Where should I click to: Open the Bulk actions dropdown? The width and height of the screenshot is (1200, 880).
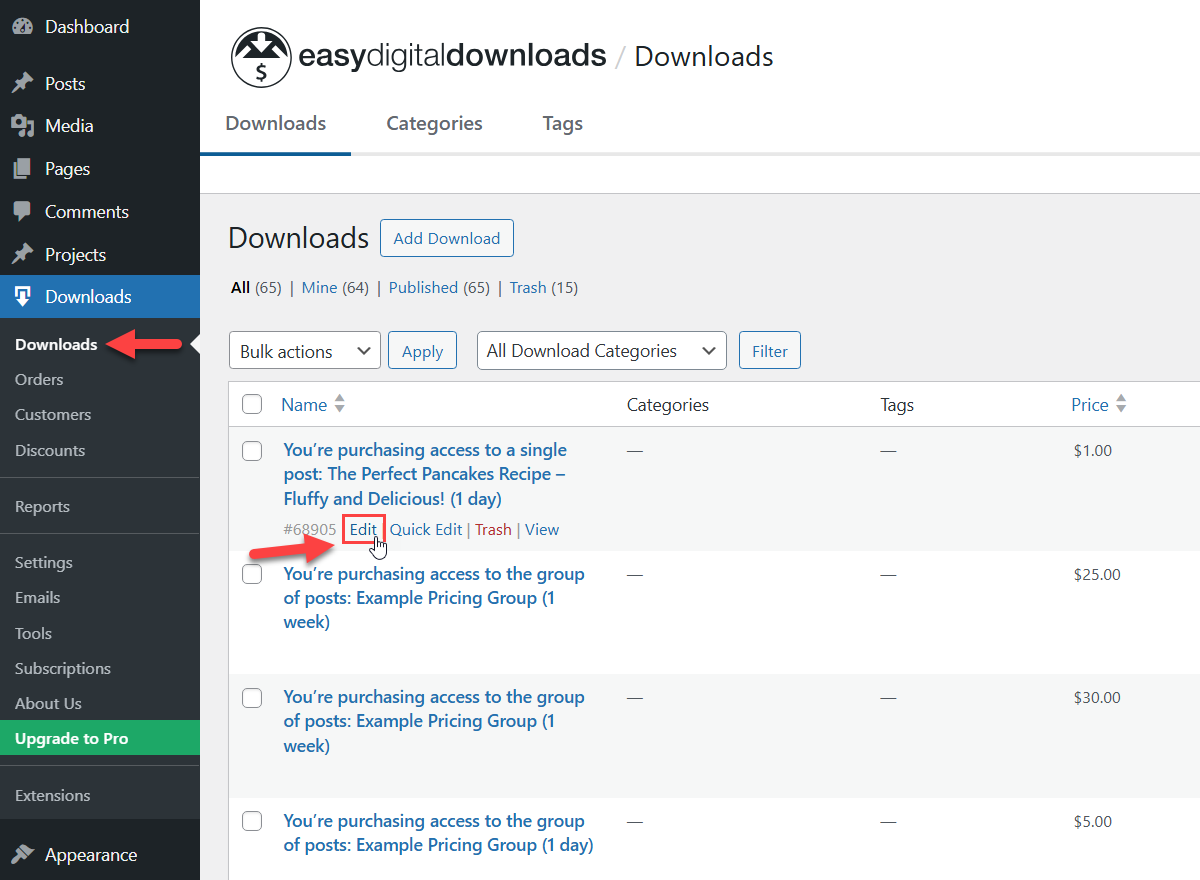304,350
